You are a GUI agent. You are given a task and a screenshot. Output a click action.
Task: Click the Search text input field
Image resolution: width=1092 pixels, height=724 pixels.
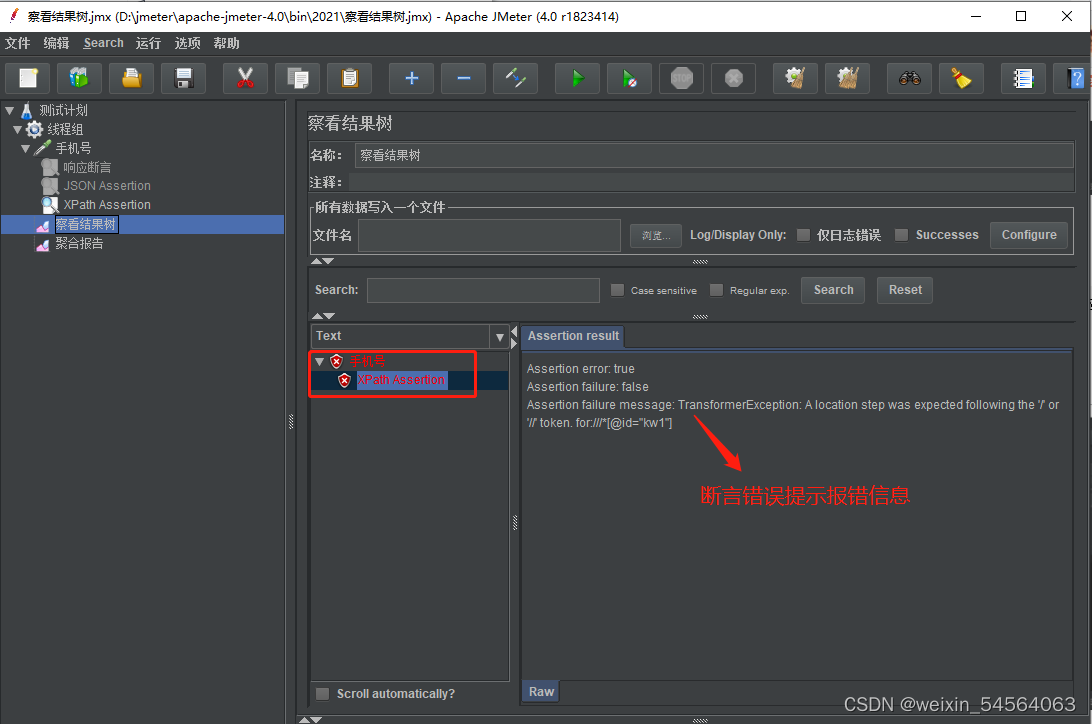(x=483, y=290)
